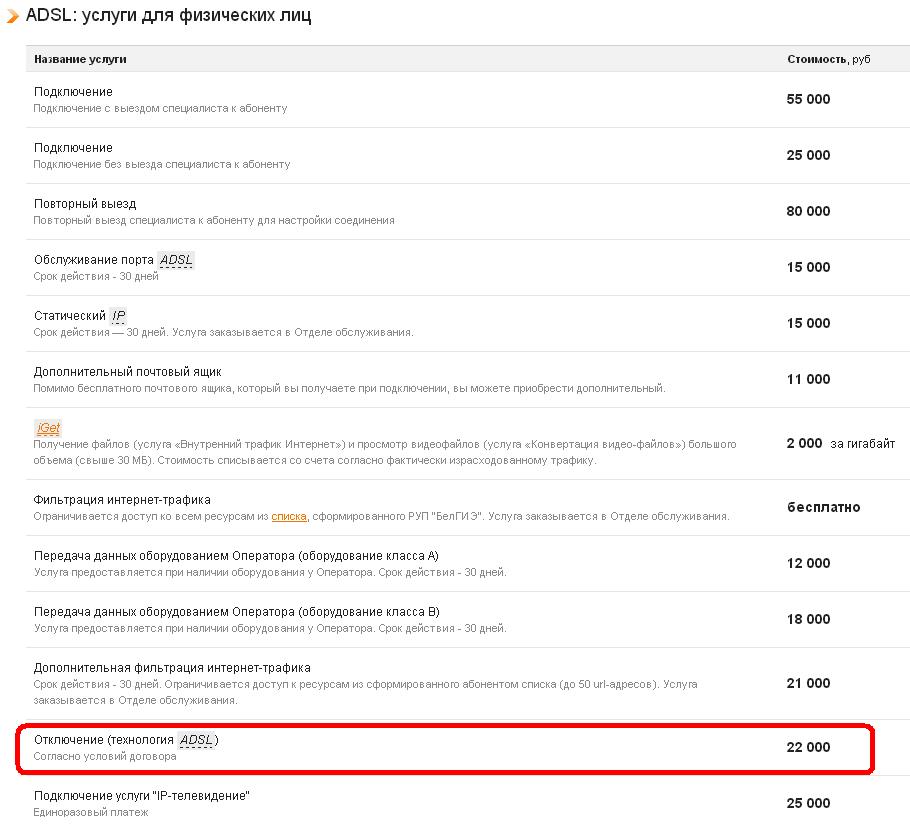
Task: Select "Дополнительный почтовый ящик" service title
Action: coord(128,372)
